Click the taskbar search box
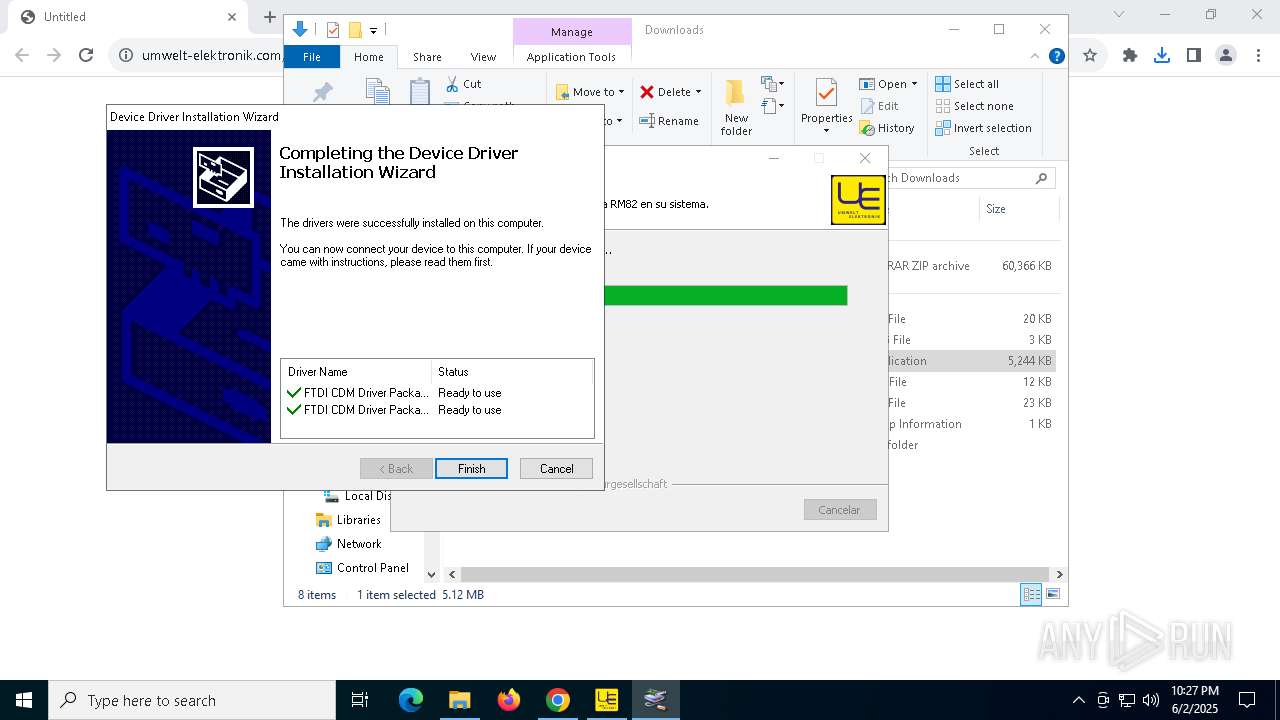The image size is (1280, 720). pyautogui.click(x=192, y=700)
